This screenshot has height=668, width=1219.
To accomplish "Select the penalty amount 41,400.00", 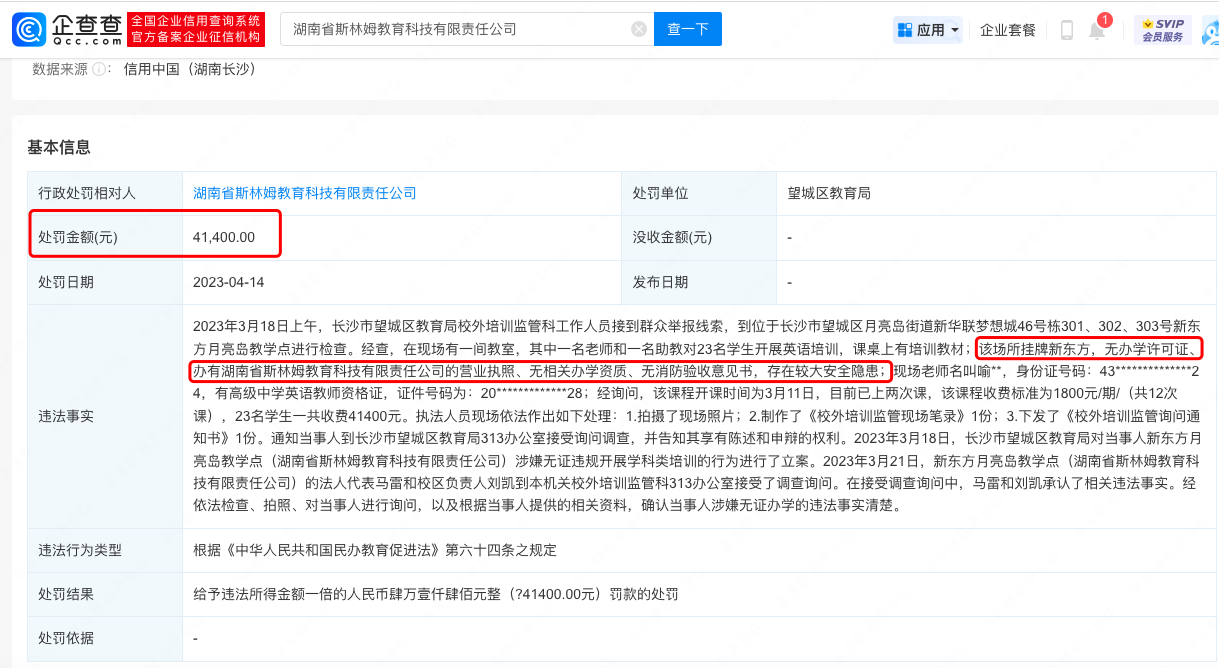I will tap(224, 237).
